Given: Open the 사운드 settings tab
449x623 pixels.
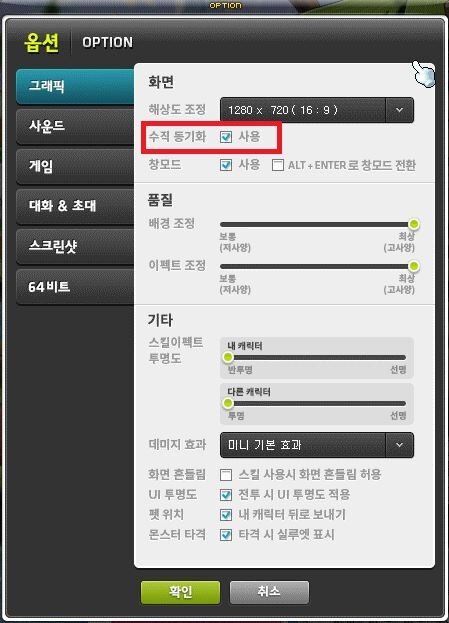Looking at the screenshot, I should click(x=75, y=127).
